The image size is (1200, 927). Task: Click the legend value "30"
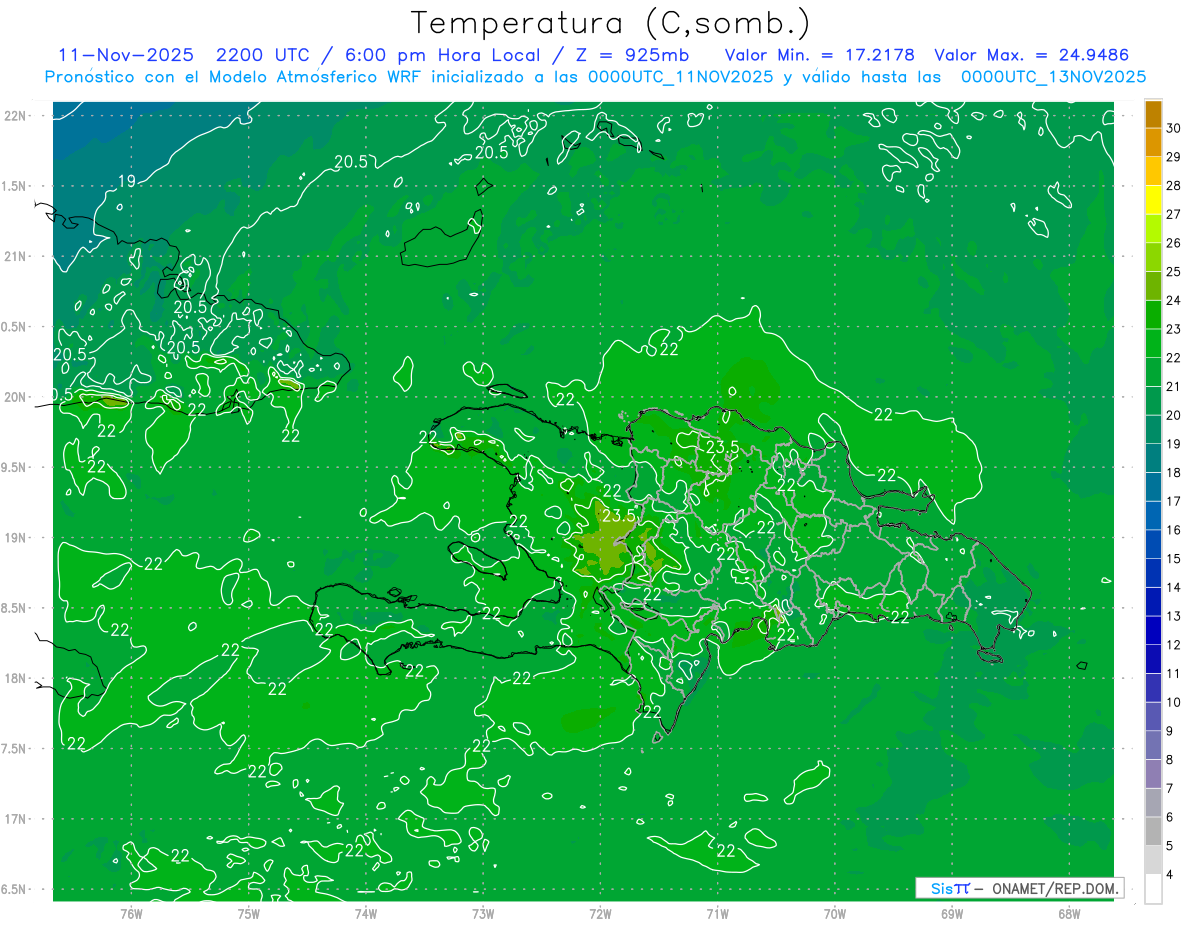[1174, 128]
